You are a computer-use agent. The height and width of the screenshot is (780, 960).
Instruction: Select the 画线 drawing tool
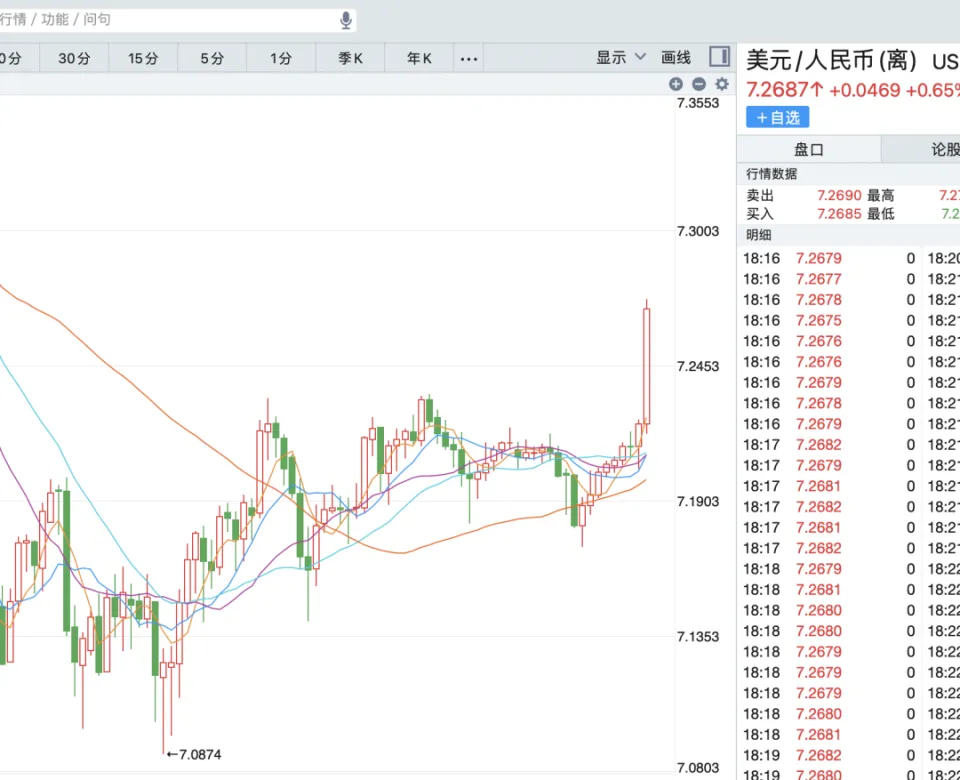[676, 58]
